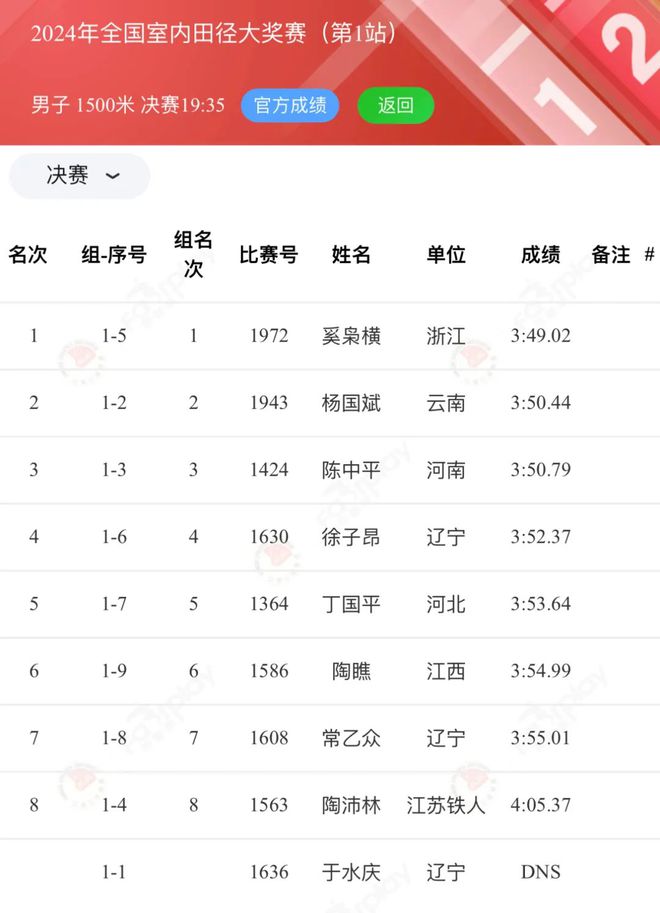660x913 pixels.
Task: Select athlete name 丁国平
Action: pyautogui.click(x=351, y=604)
